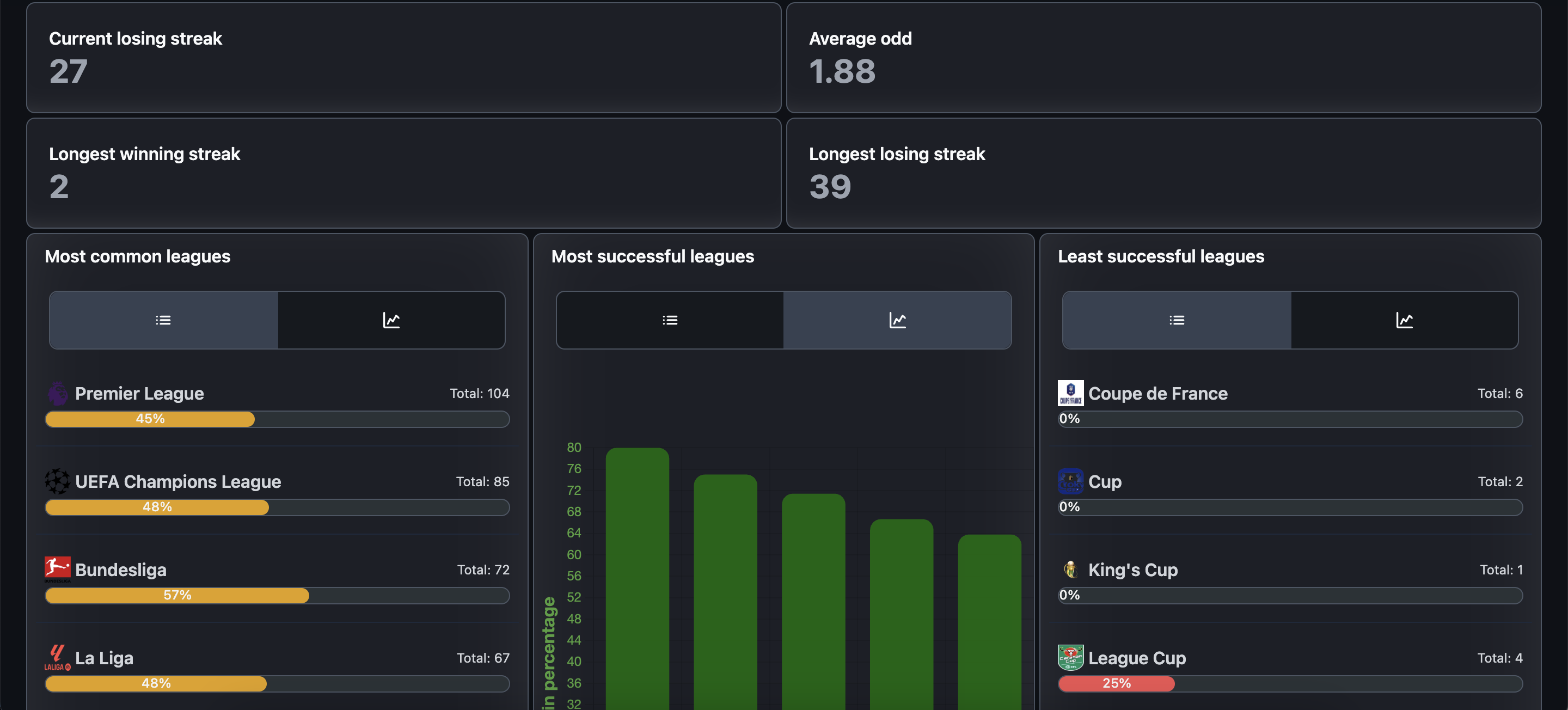Screen dimensions: 1568x710
Task: Click the Cup league badge icon
Action: [x=1070, y=481]
